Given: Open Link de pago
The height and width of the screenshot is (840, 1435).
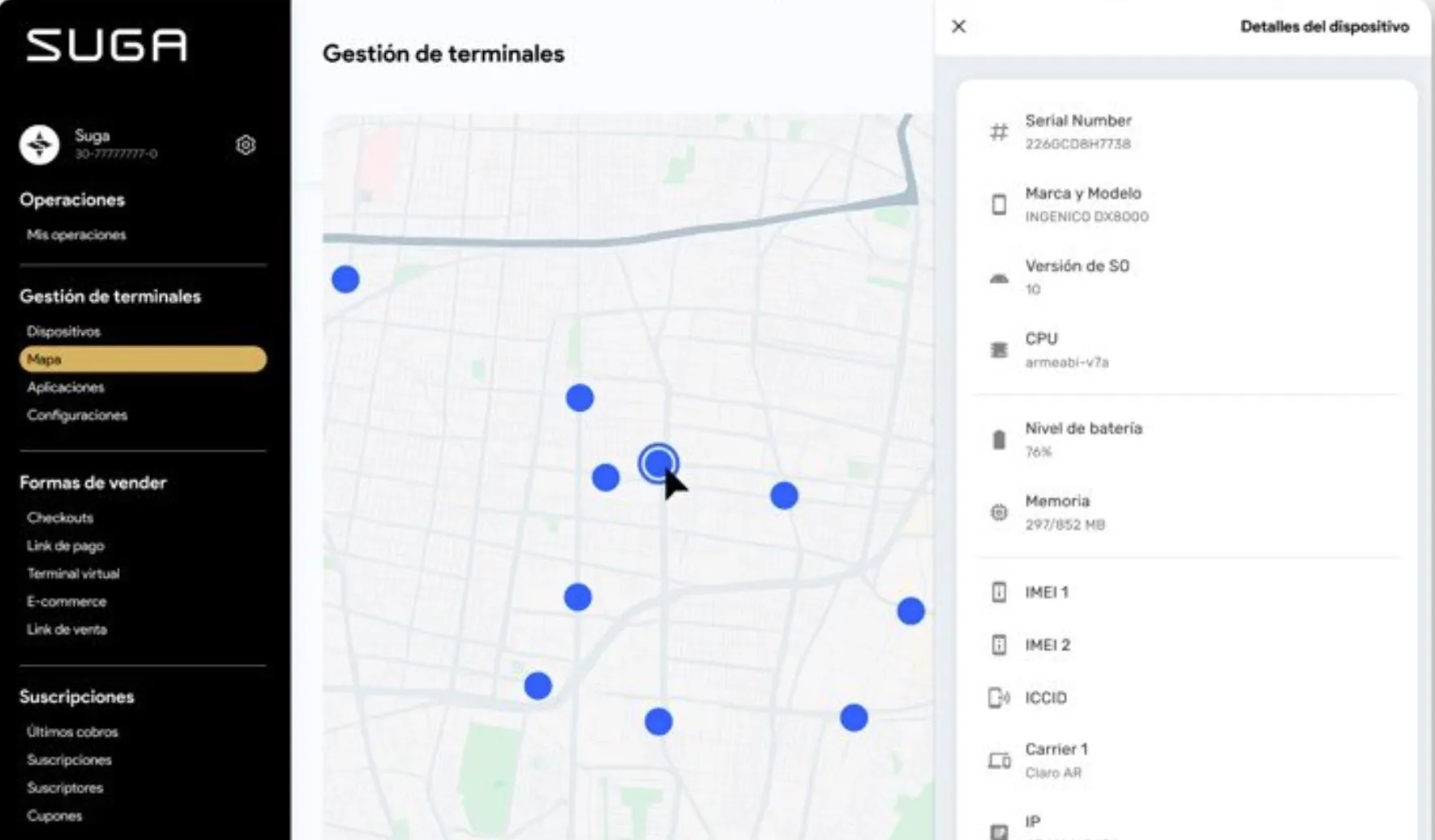Looking at the screenshot, I should (x=66, y=546).
